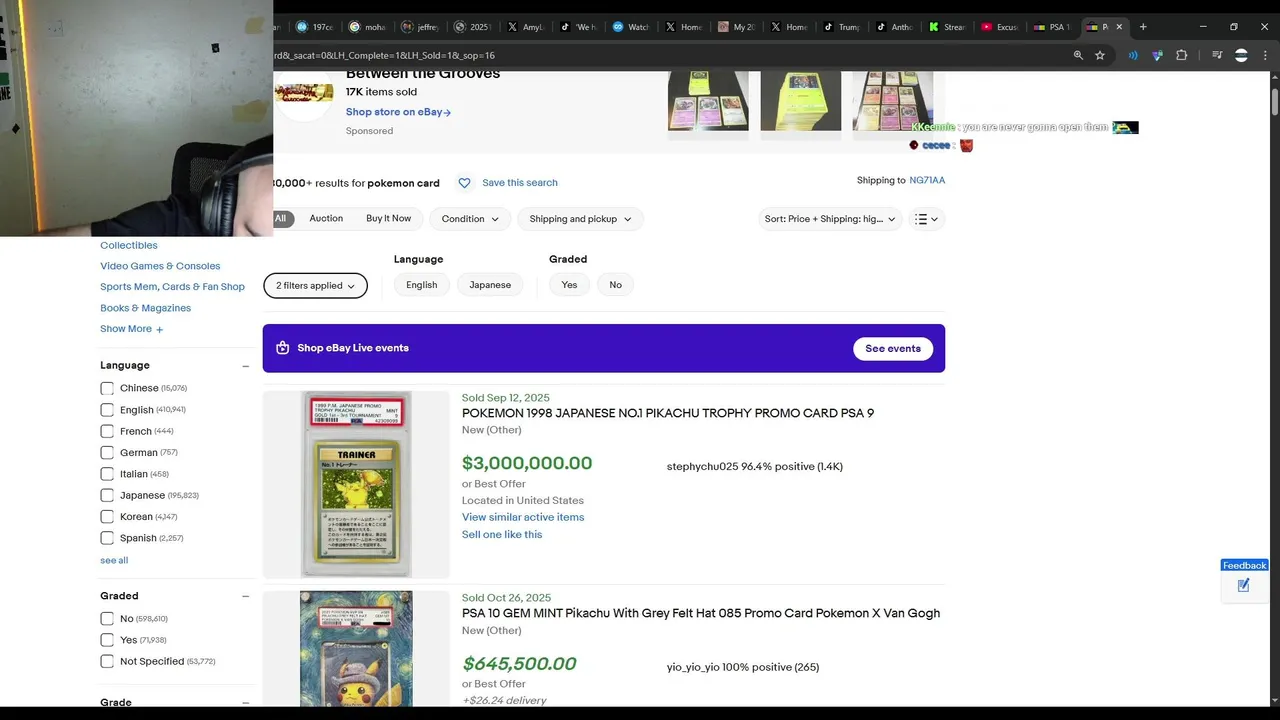The height and width of the screenshot is (720, 1280).
Task: Collapse the Language filter section
Action: [245, 366]
